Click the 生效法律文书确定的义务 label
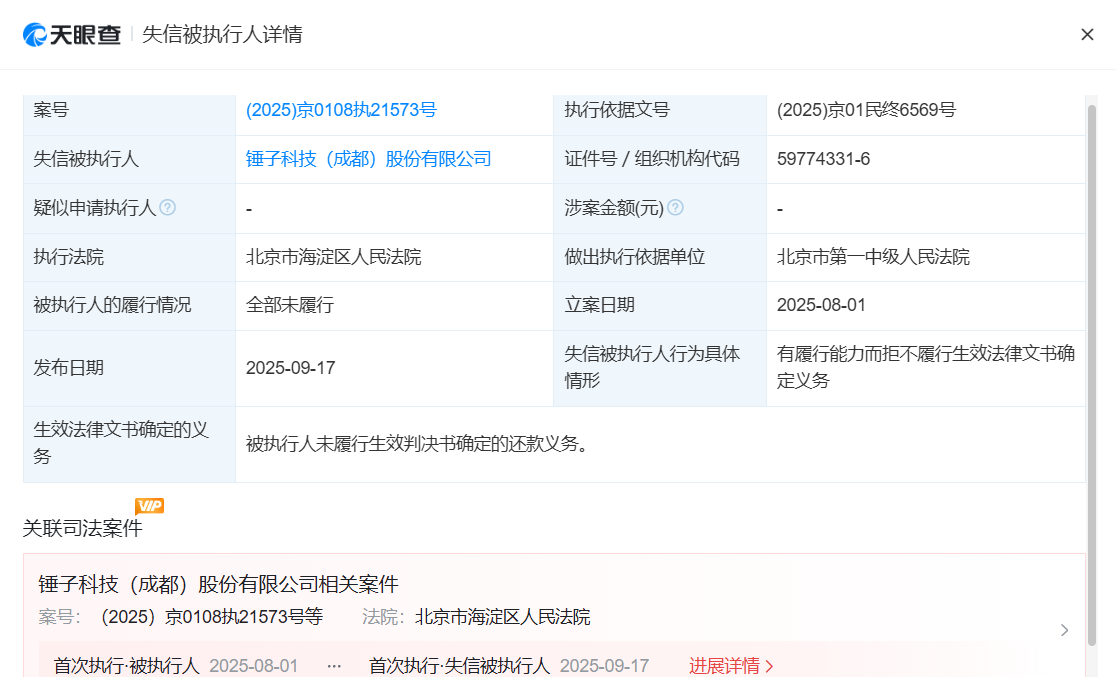Image resolution: width=1116 pixels, height=694 pixels. [121, 443]
